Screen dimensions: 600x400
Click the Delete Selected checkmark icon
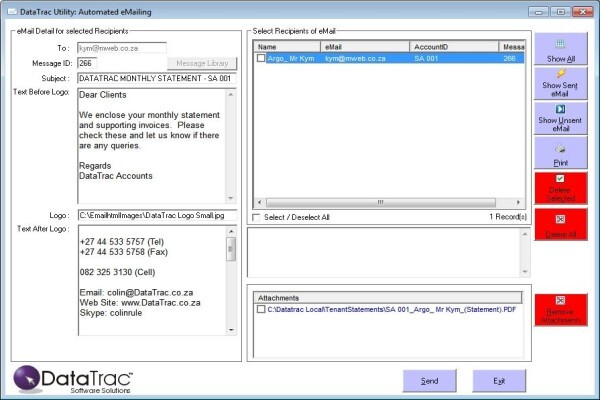click(x=560, y=178)
